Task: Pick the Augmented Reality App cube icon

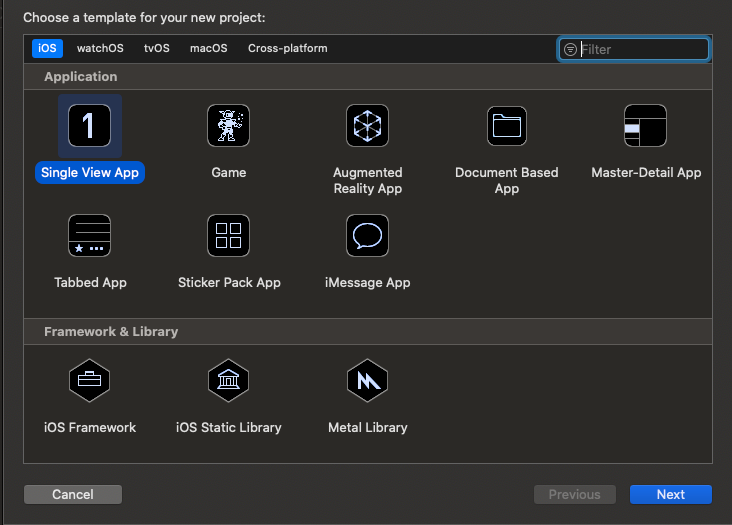Action: 367,126
